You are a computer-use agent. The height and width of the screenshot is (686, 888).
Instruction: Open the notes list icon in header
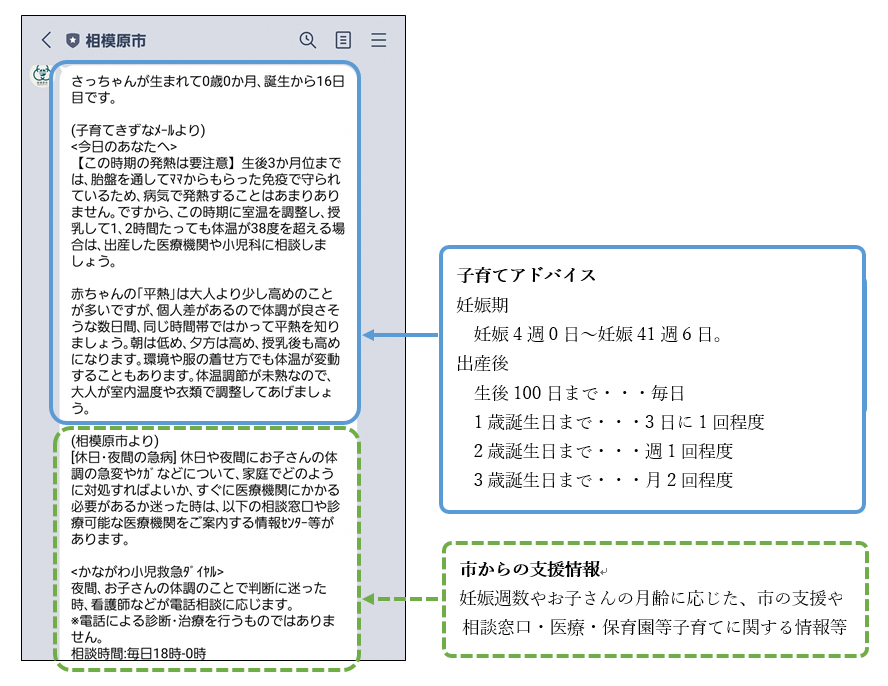click(343, 41)
